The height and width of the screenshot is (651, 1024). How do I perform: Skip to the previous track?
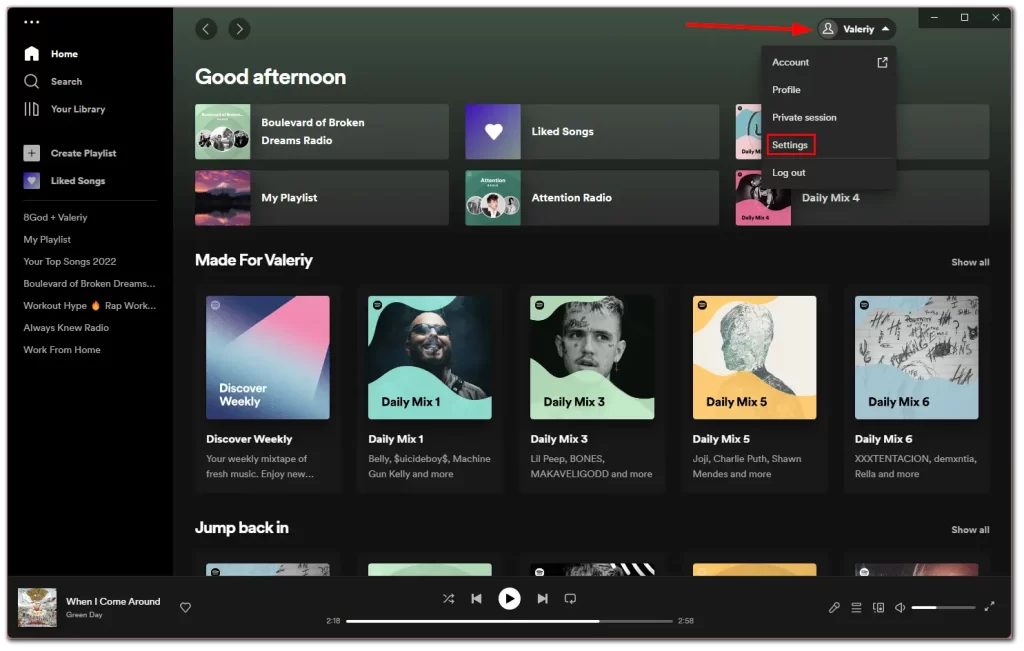coord(477,599)
